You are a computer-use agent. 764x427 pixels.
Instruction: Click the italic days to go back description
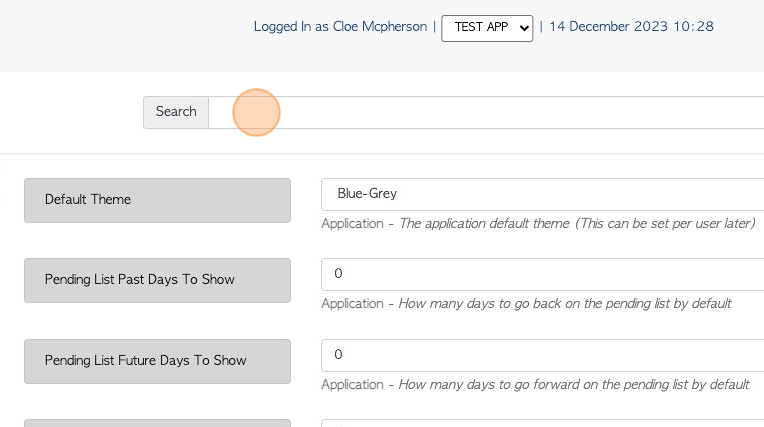565,304
